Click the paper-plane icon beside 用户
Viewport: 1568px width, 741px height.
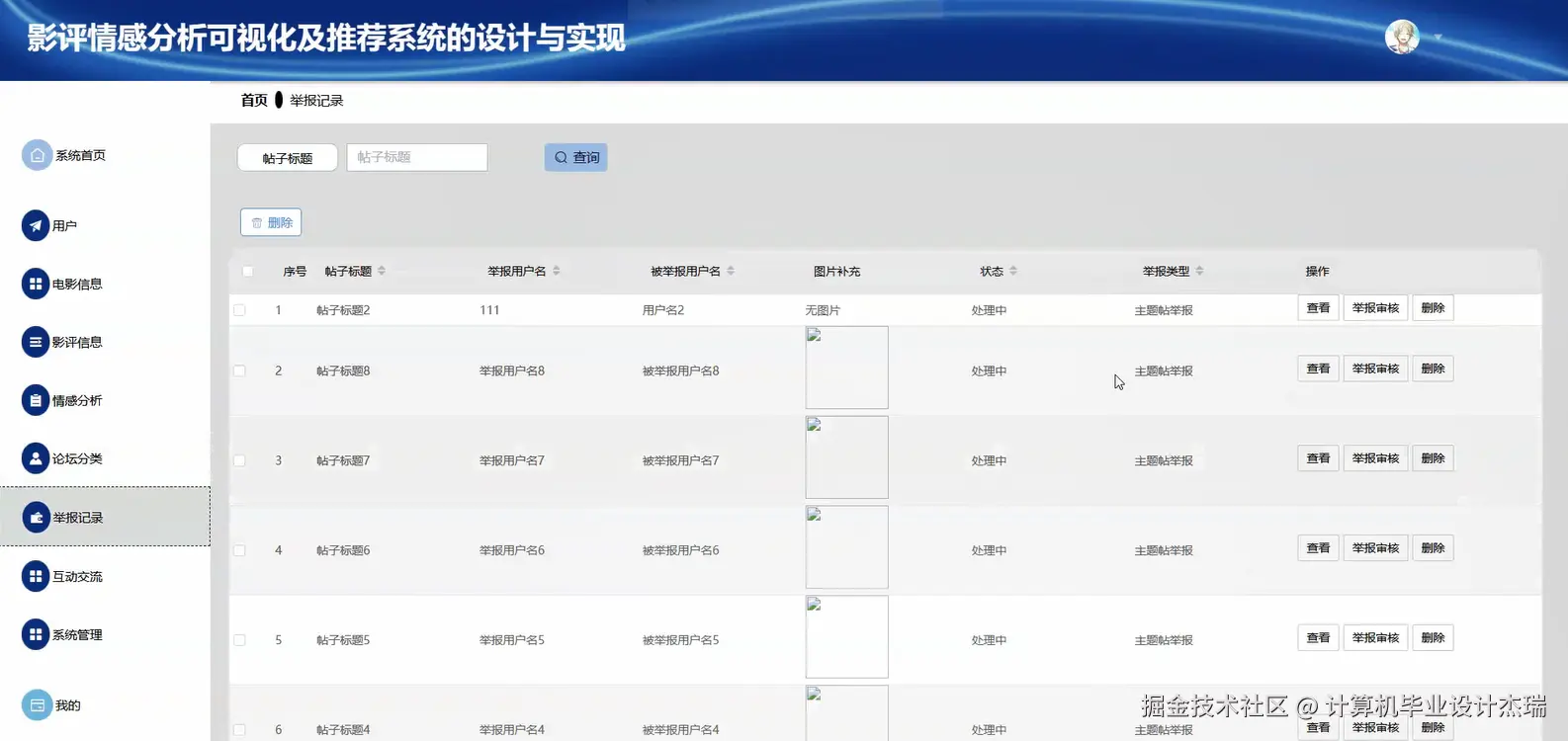coord(36,225)
